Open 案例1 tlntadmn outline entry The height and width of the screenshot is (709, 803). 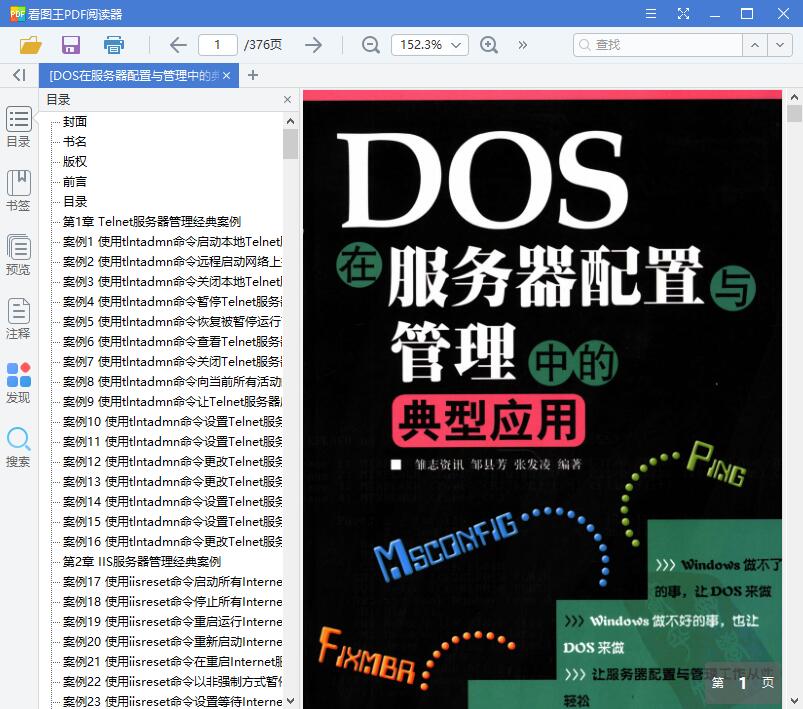172,241
